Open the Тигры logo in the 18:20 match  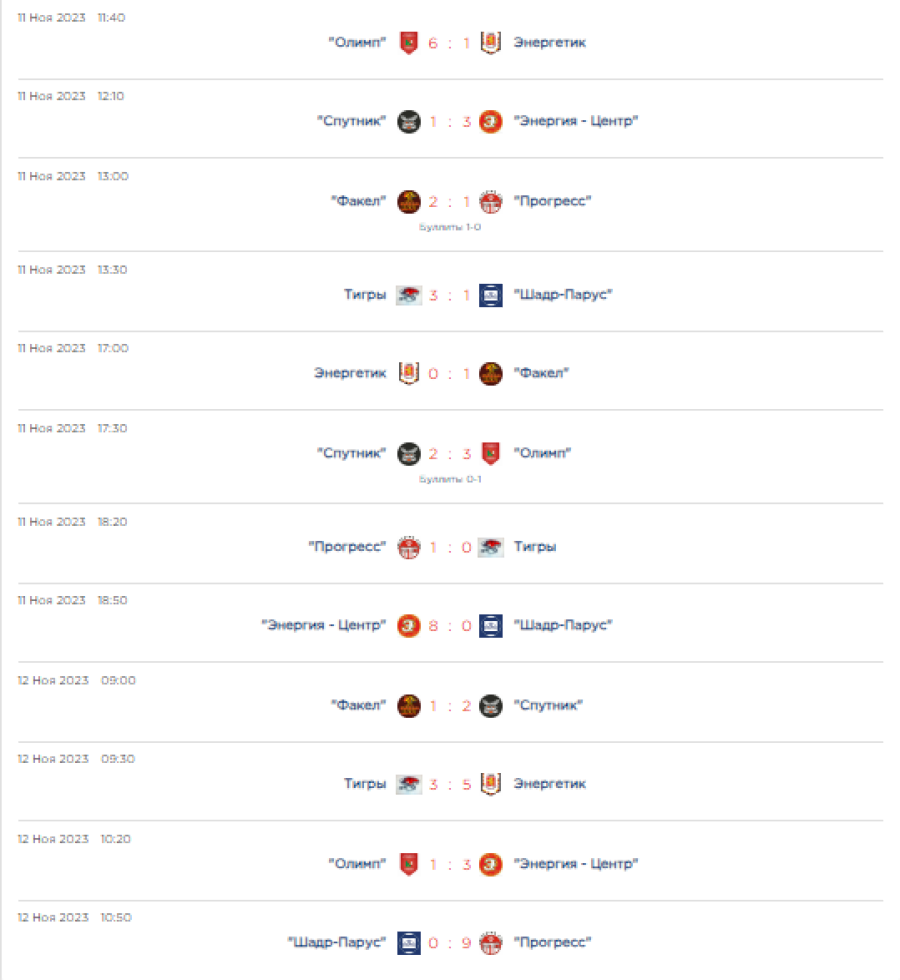pos(490,547)
